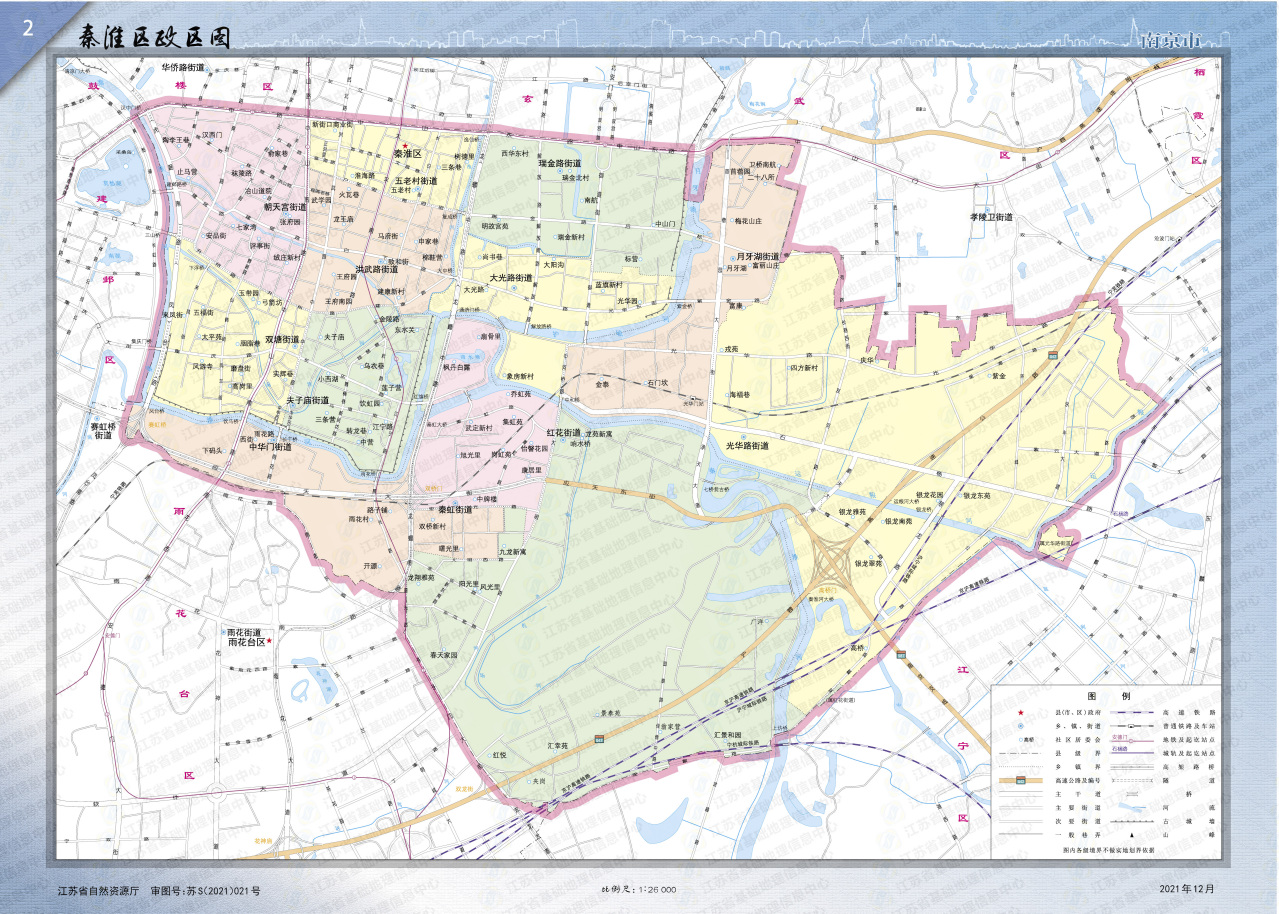The image size is (1279, 914).
Task: Select the 月牙湖街道 district label
Action: tap(758, 257)
